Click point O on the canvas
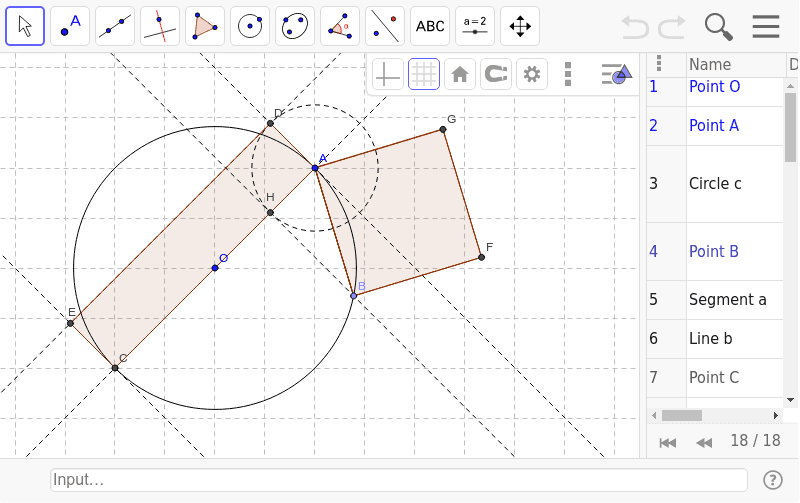800x503 pixels. (215, 268)
